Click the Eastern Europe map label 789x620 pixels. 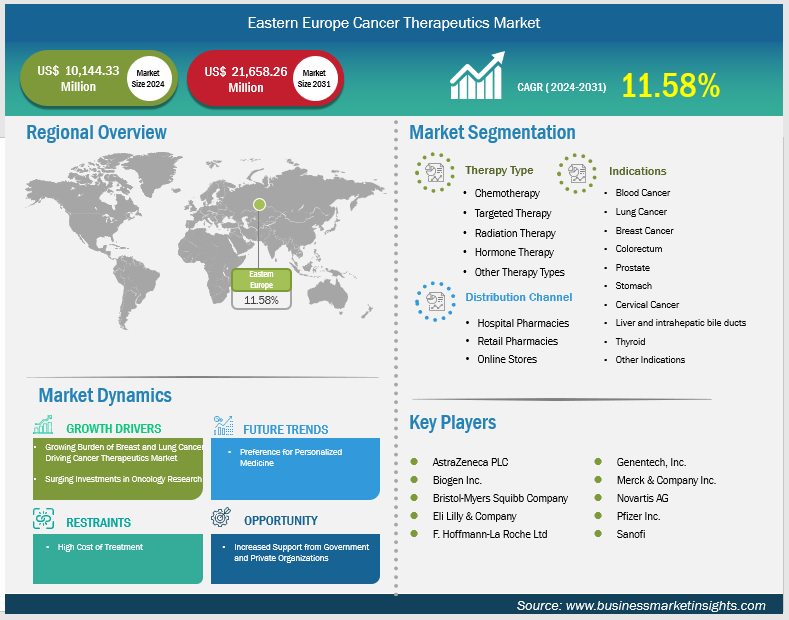(x=261, y=279)
